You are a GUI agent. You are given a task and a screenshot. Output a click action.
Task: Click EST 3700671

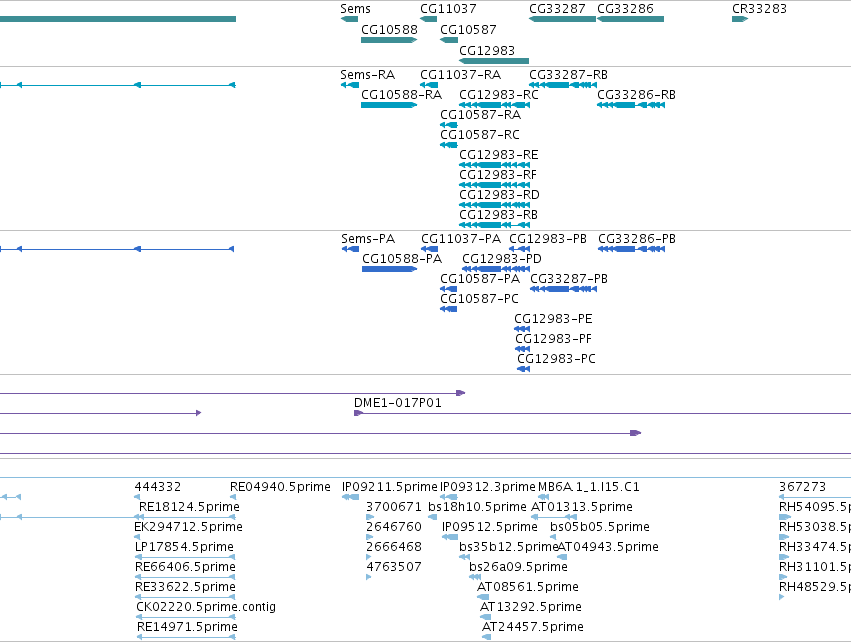click(393, 507)
